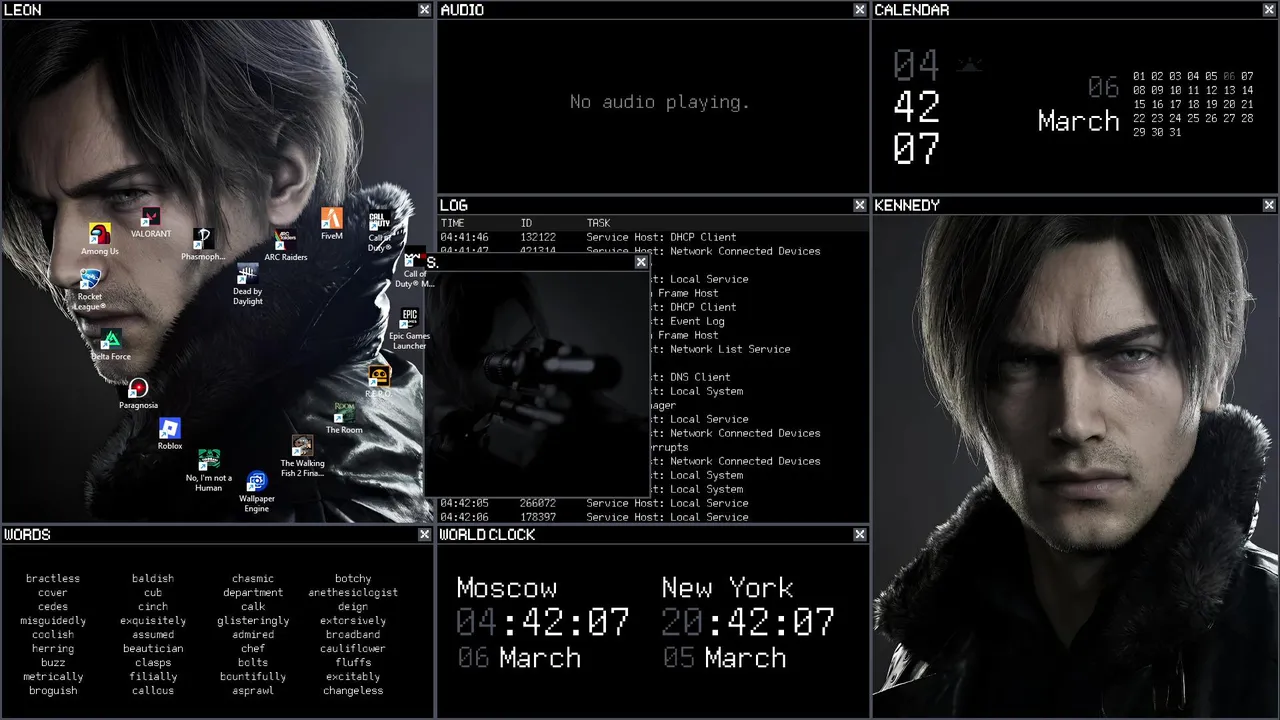1280x720 pixels.
Task: Open the Paragnosia shortcut
Action: pyautogui.click(x=138, y=394)
